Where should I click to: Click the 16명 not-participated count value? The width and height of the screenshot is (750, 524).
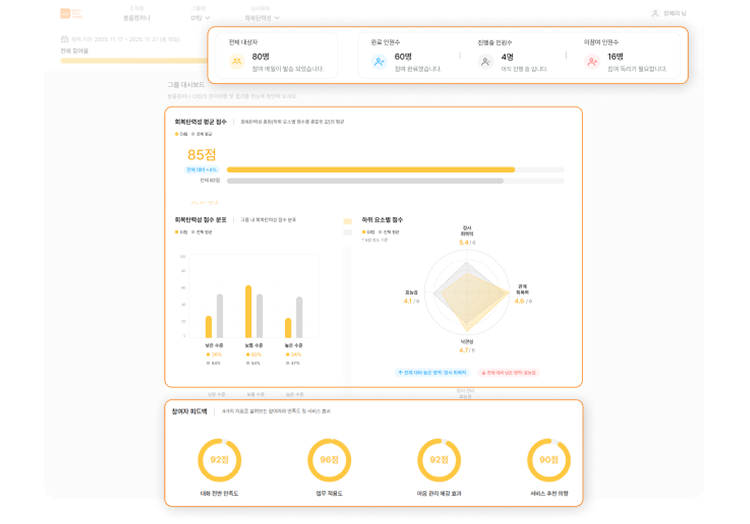point(615,56)
